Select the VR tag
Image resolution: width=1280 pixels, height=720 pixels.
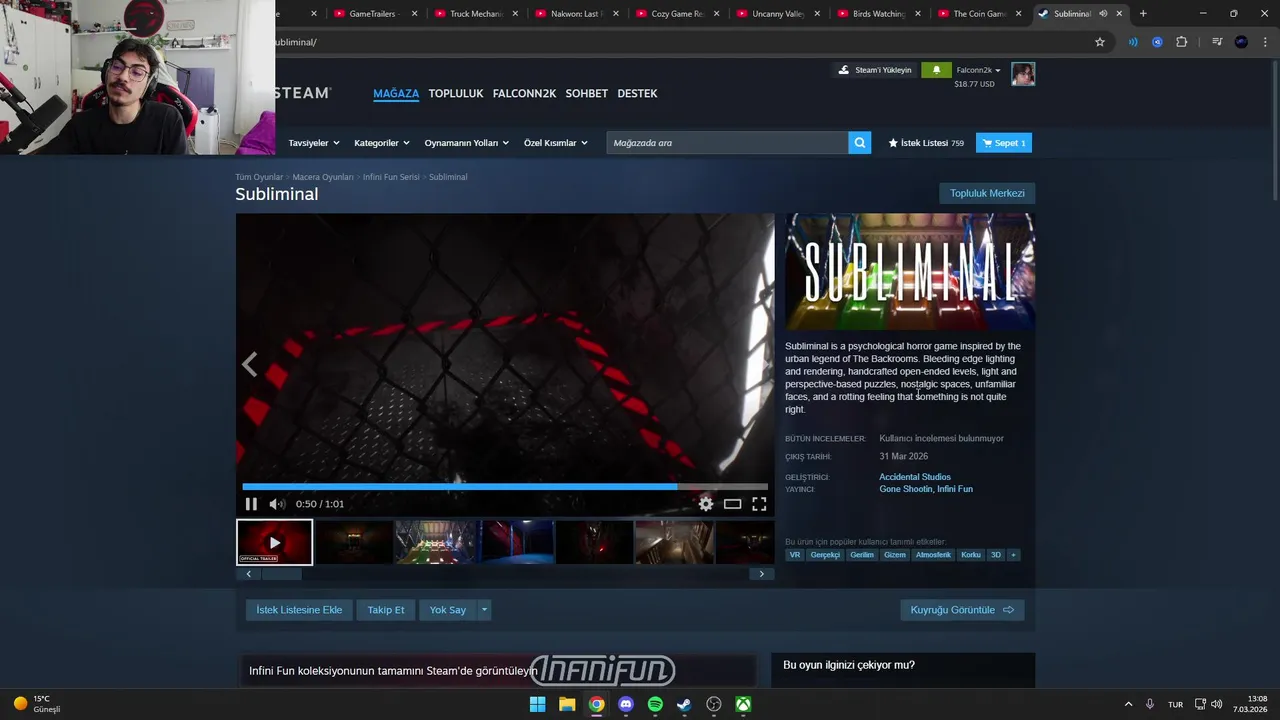pyautogui.click(x=795, y=555)
